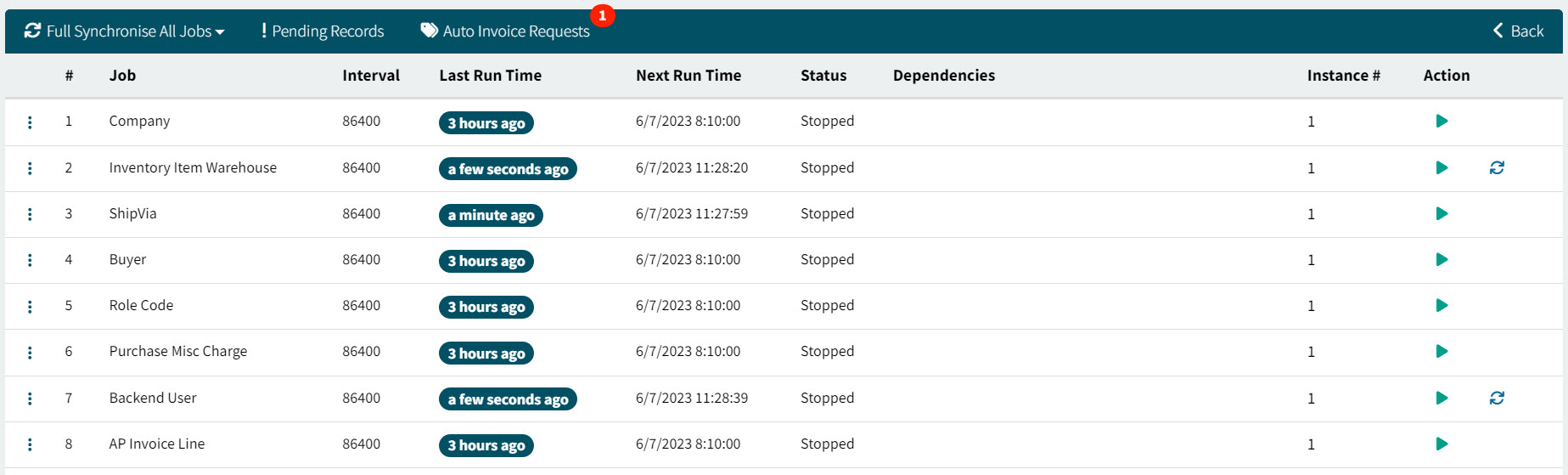Open three-dot menu for Company row

click(30, 122)
